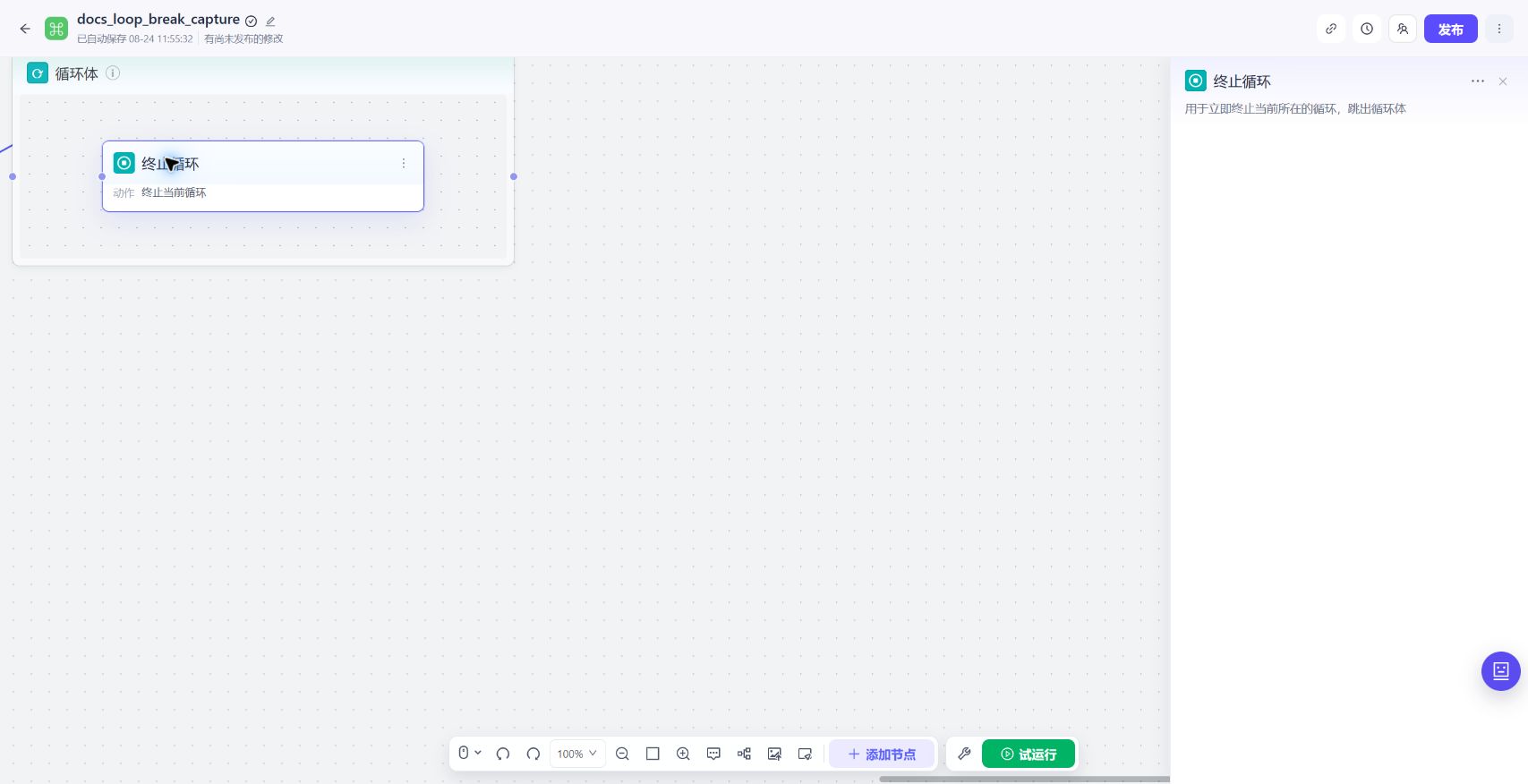Open mouse interaction mode dropdown
The width and height of the screenshot is (1528, 784).
tap(470, 753)
